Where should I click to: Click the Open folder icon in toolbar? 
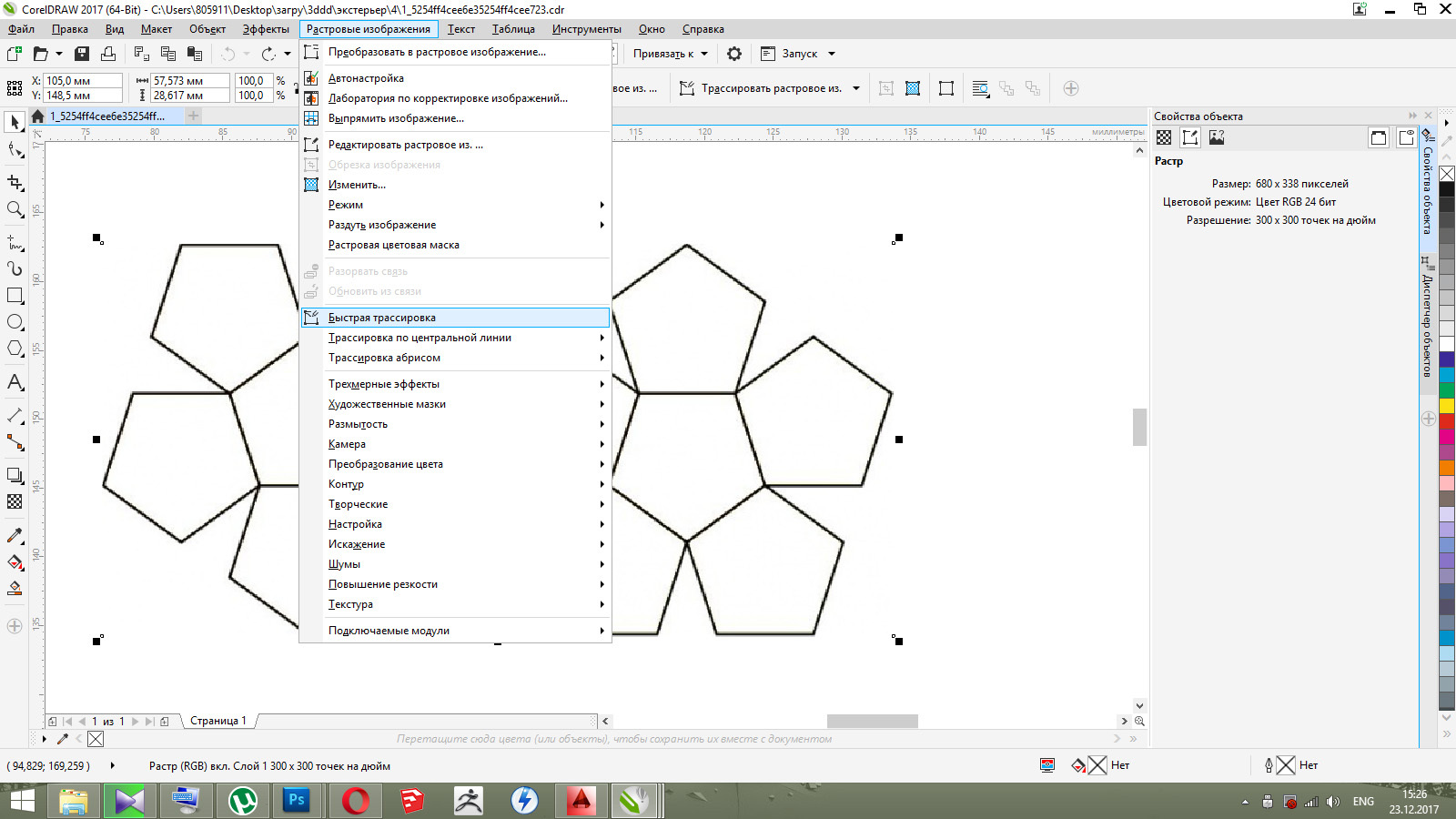click(40, 54)
